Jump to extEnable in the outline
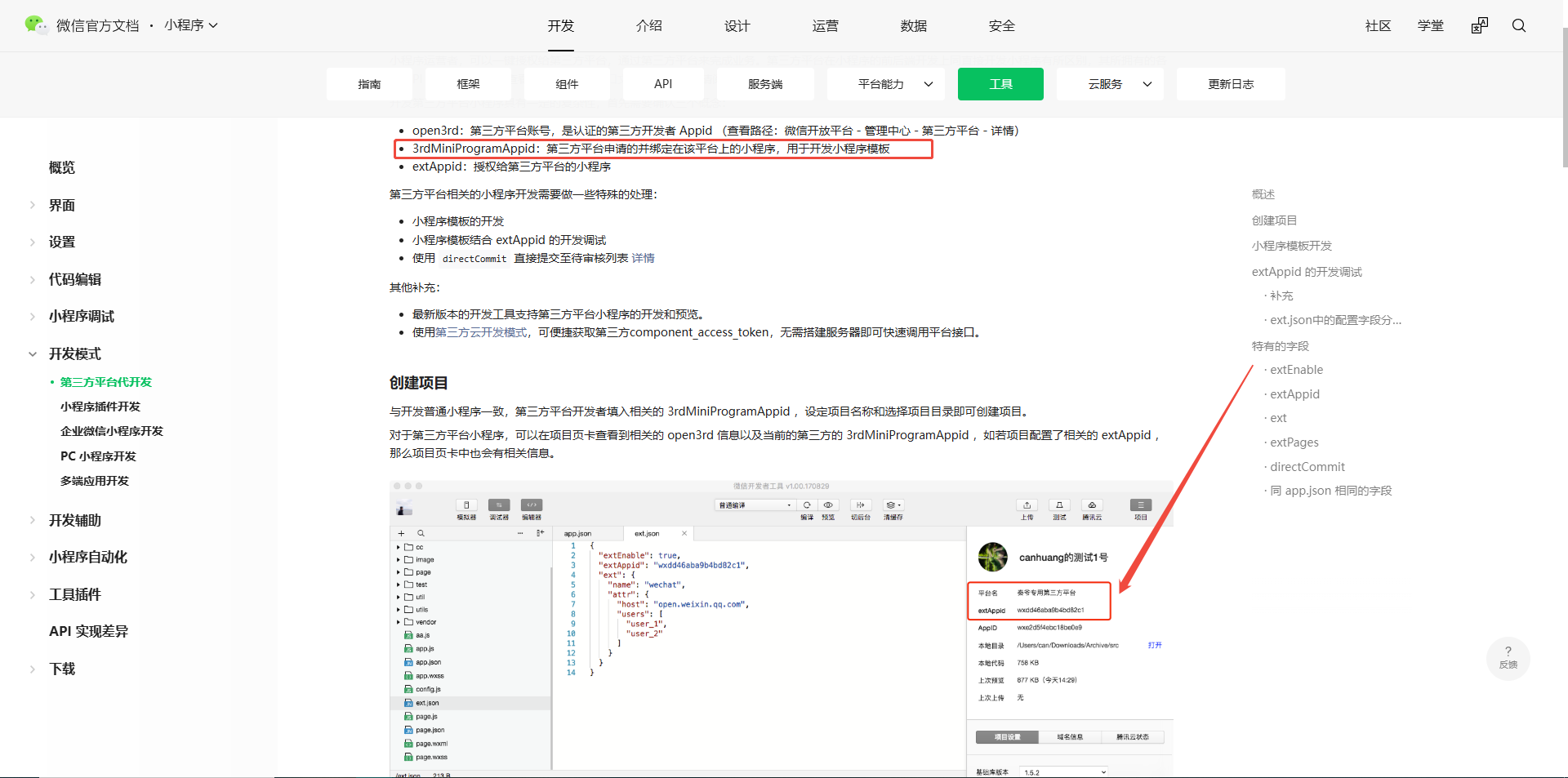The width and height of the screenshot is (1568, 778). pos(1297,370)
